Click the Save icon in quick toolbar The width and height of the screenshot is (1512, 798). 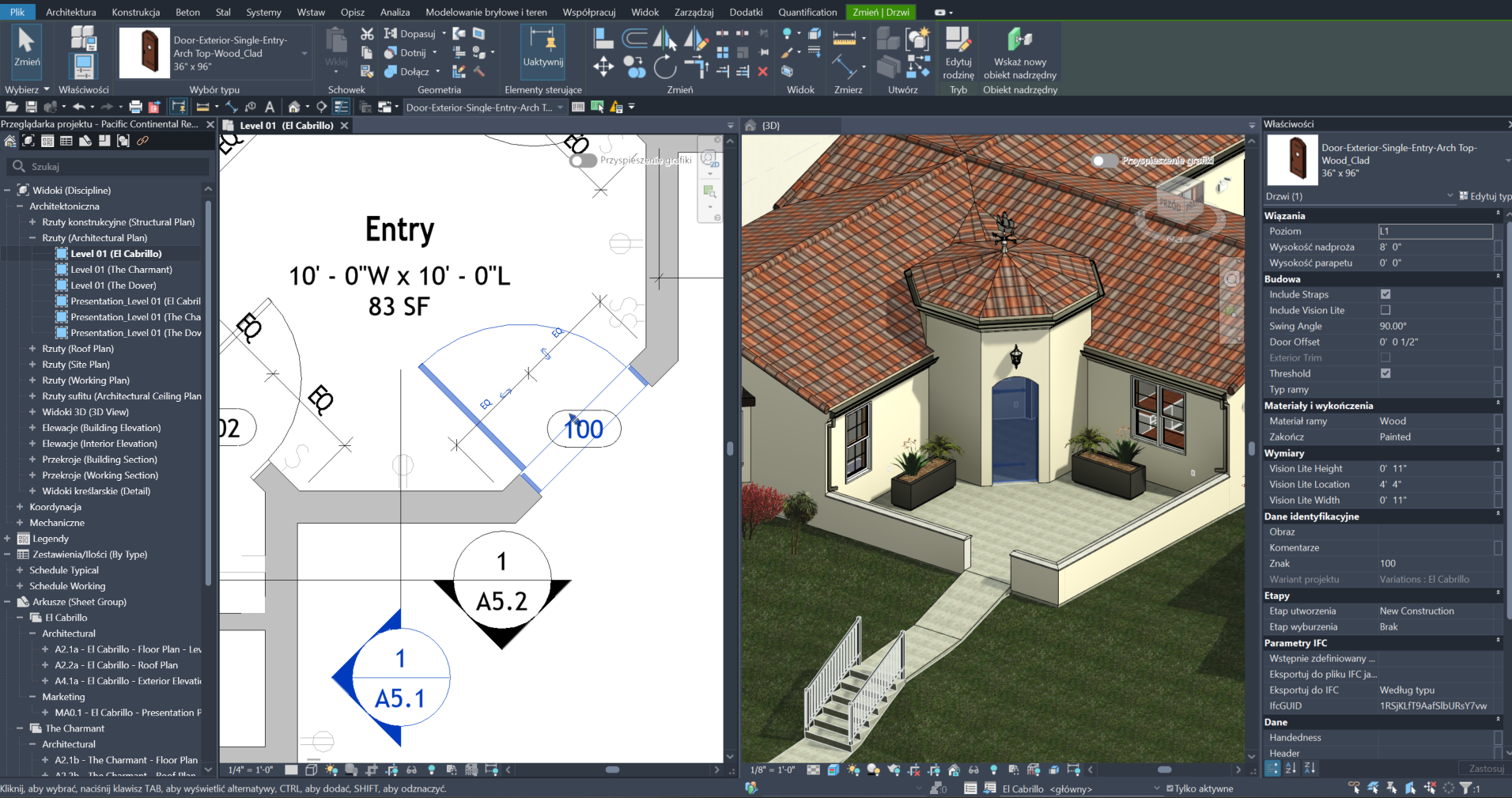pyautogui.click(x=31, y=107)
